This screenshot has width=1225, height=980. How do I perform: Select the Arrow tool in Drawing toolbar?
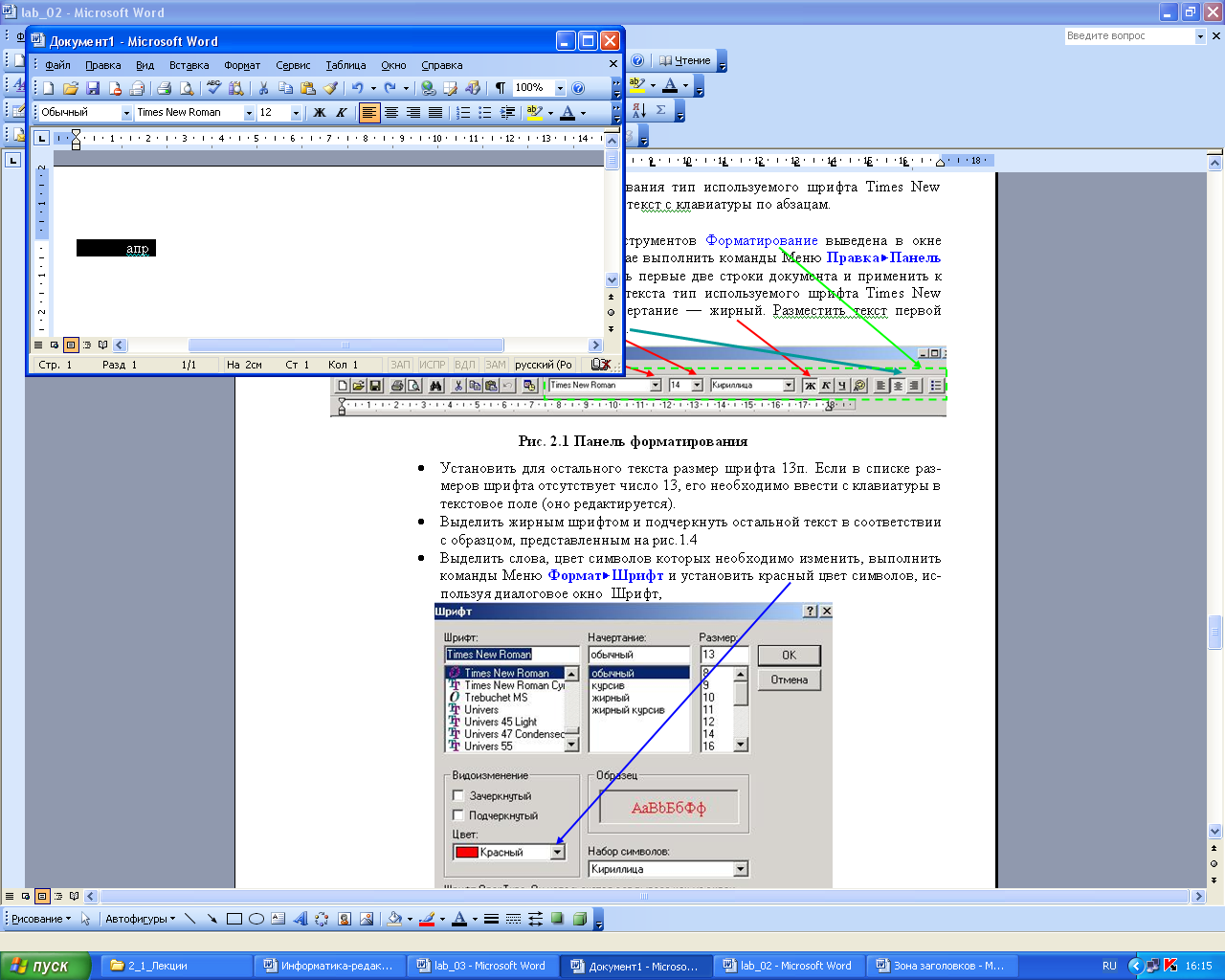212,919
